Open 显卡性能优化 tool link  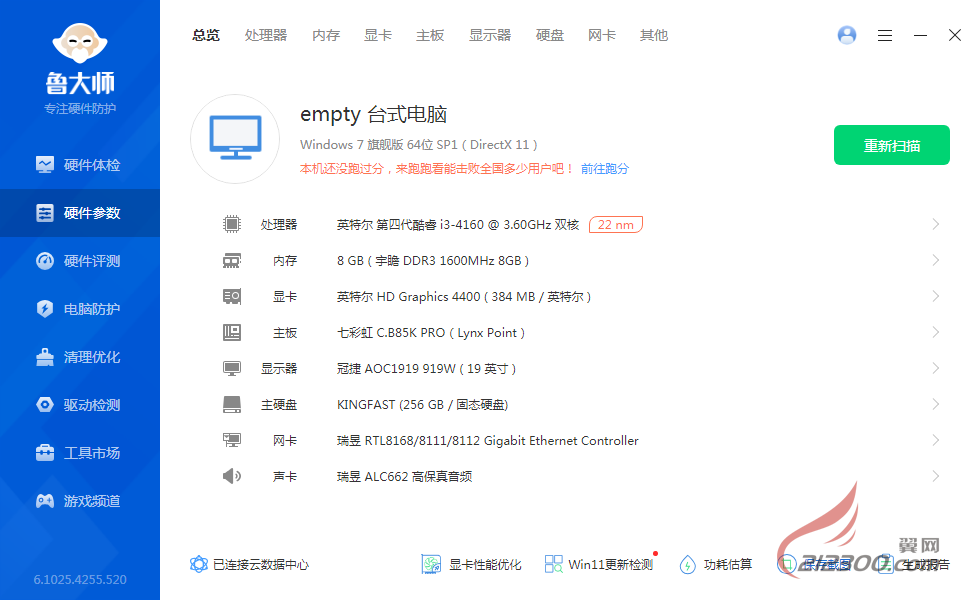click(x=485, y=565)
